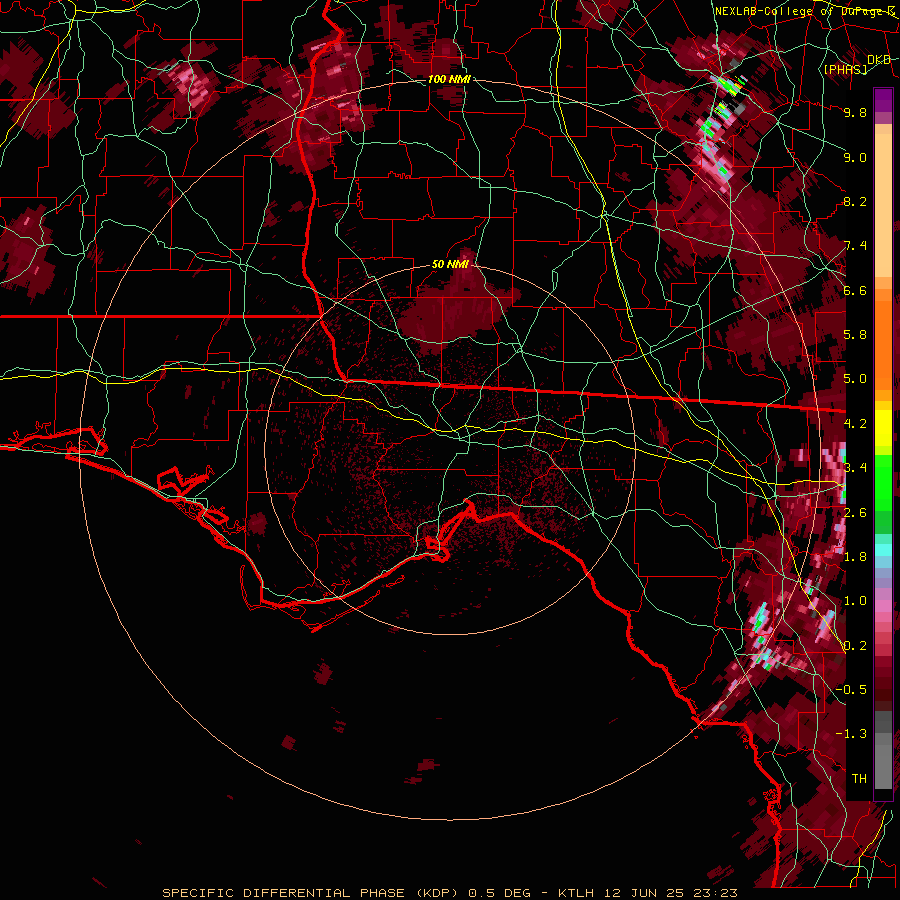Image resolution: width=900 pixels, height=900 pixels.
Task: Pick the cyan color bar segment
Action: point(883,550)
